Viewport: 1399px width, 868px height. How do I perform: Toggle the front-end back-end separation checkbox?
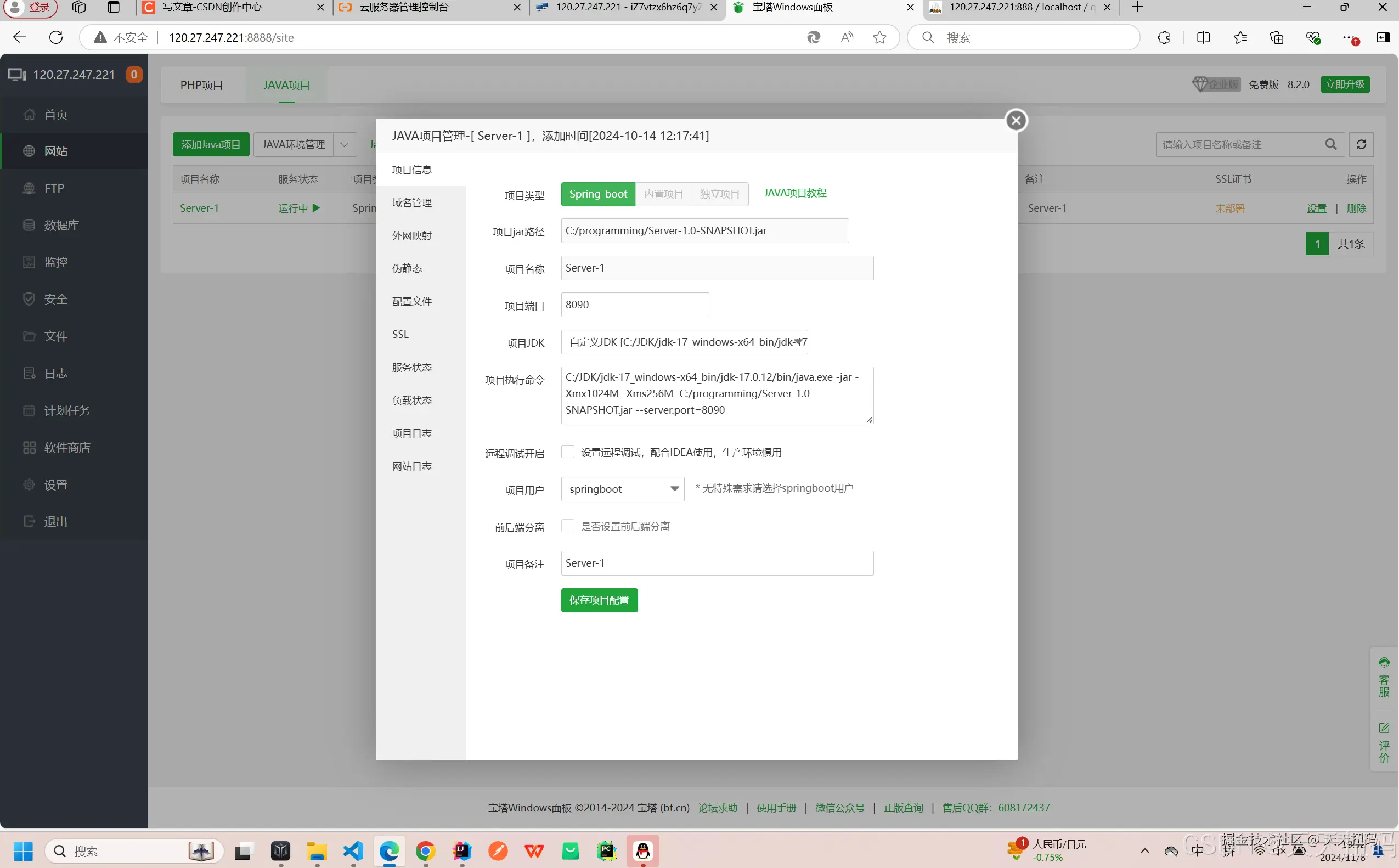567,526
